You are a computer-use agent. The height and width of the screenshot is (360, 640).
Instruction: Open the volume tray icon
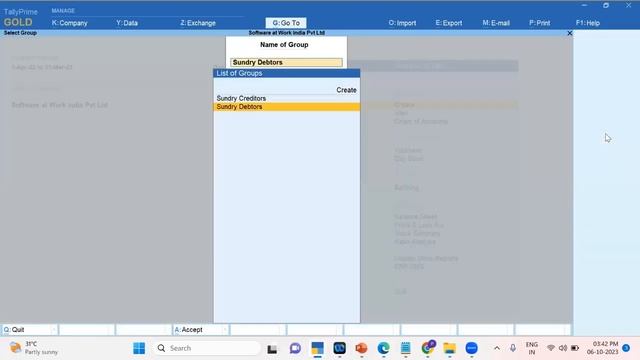tap(563, 348)
